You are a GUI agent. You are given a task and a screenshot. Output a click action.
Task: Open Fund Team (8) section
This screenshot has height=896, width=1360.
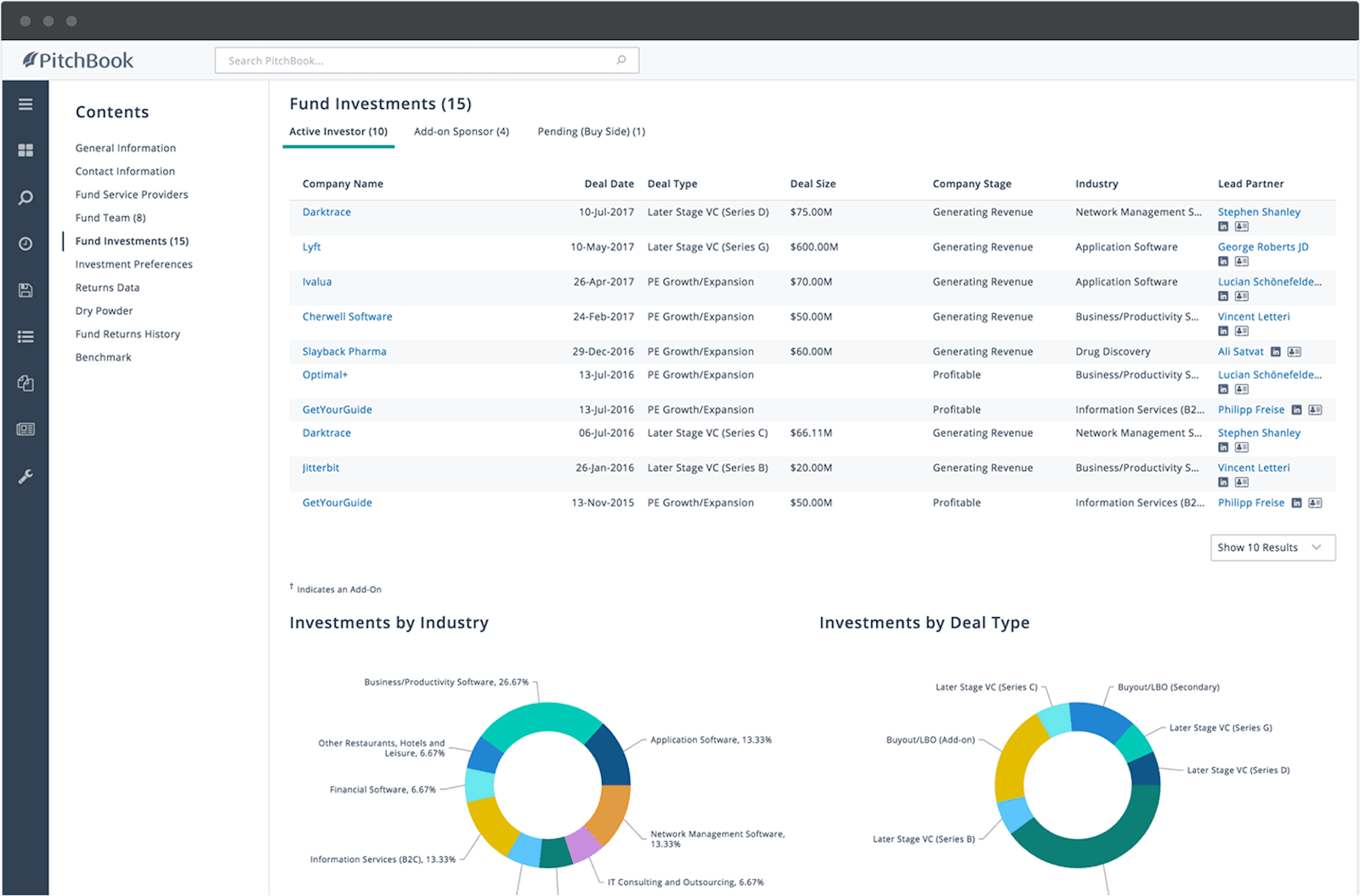coord(110,218)
